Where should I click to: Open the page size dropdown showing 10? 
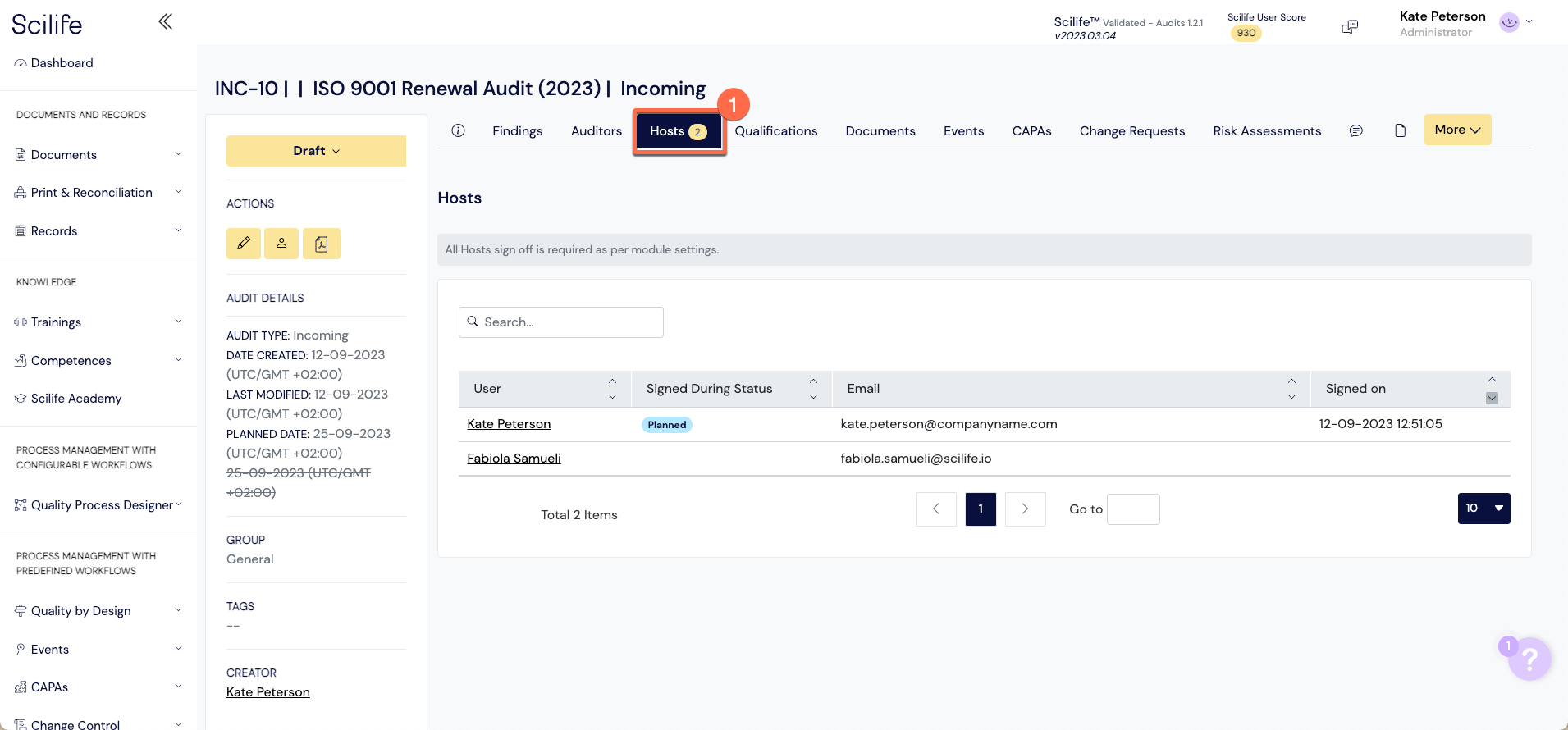tap(1483, 509)
